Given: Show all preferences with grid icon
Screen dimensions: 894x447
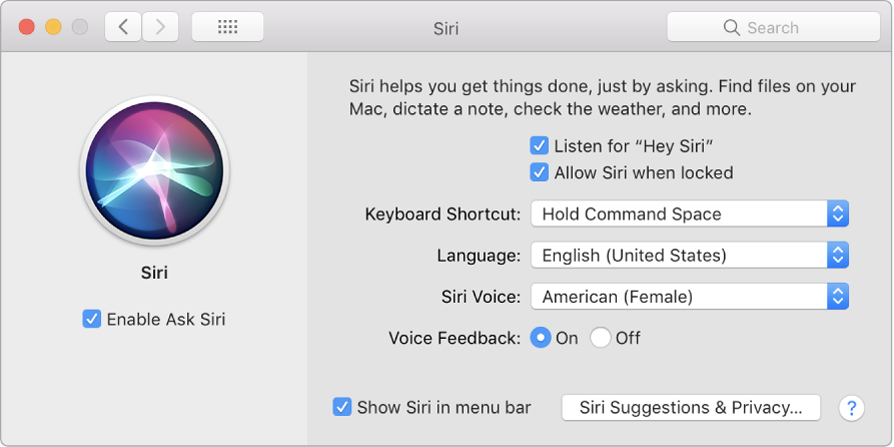Looking at the screenshot, I should [227, 27].
